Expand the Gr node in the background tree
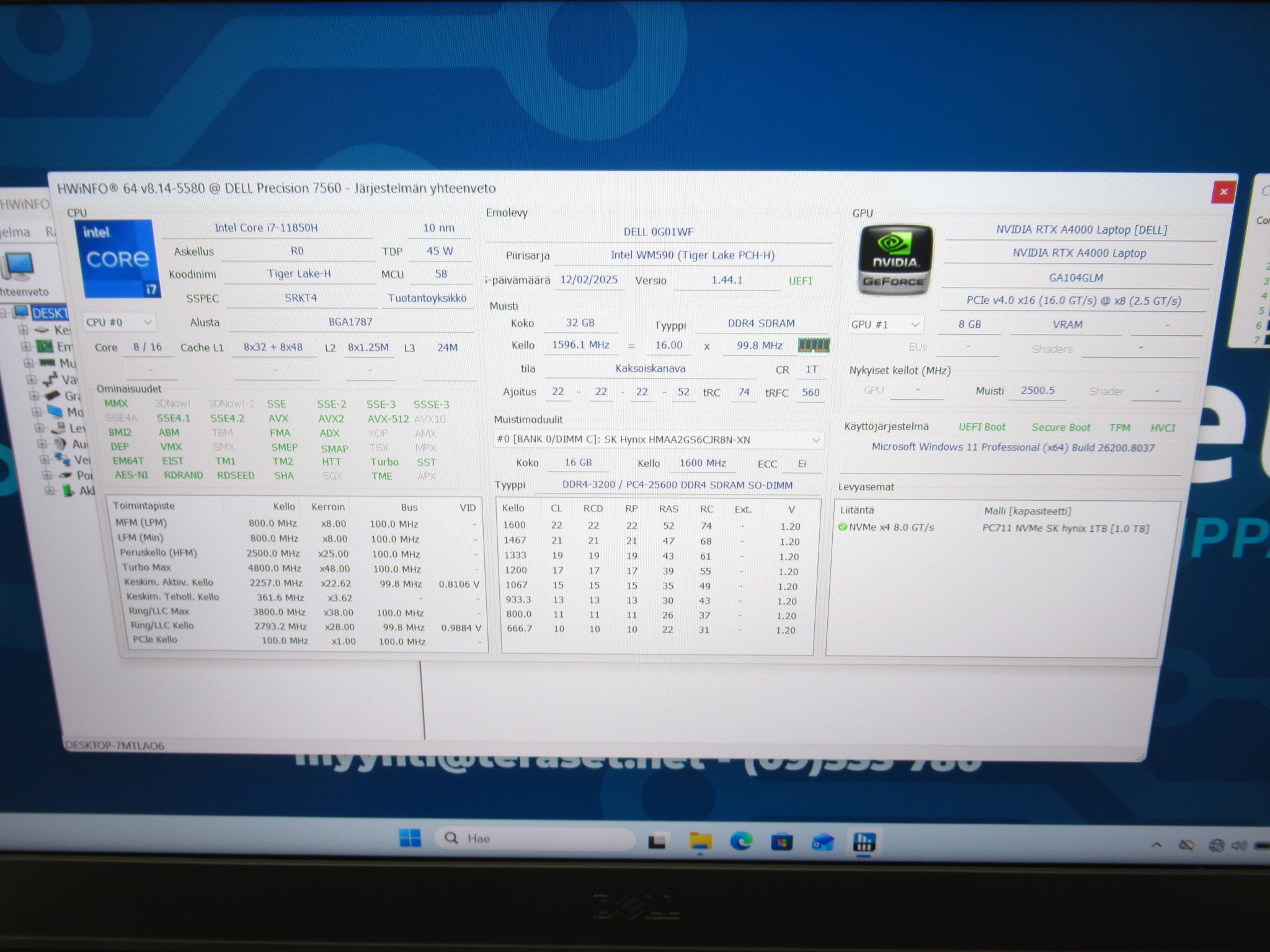1270x952 pixels. pos(33,395)
